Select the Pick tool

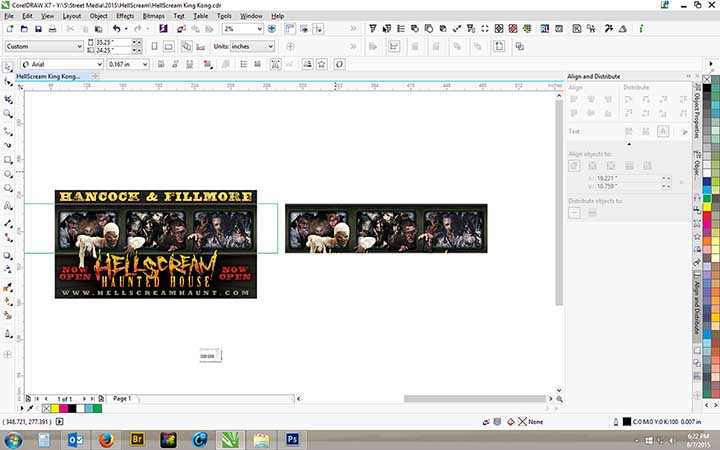(x=8, y=68)
